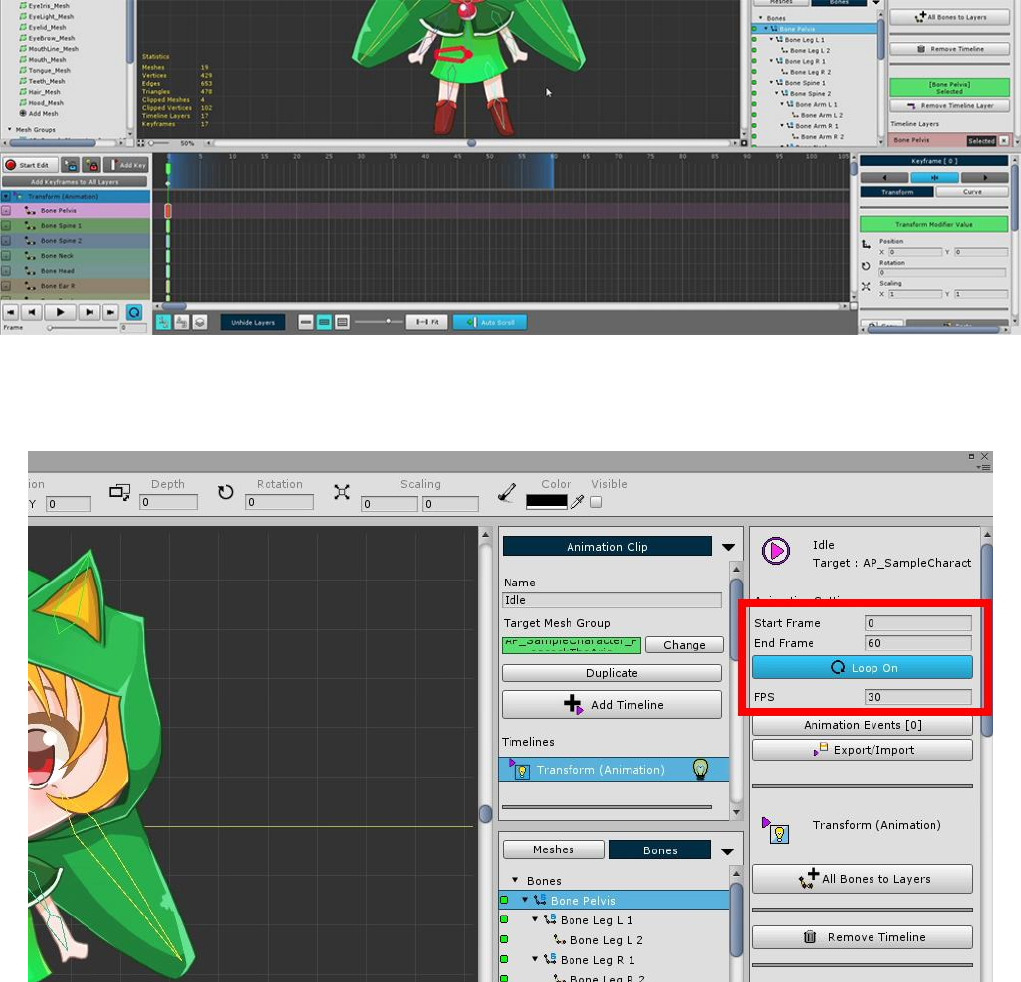
Task: Expand the Mesh Groups section
Action: pyautogui.click(x=10, y=130)
